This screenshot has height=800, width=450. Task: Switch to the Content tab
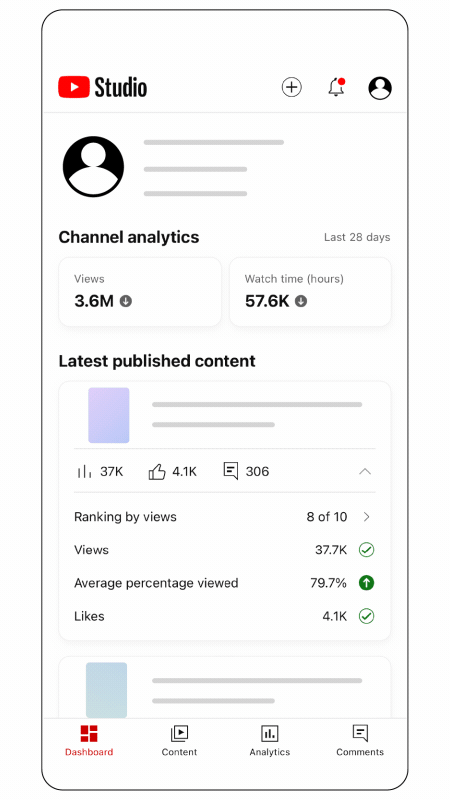click(x=179, y=740)
